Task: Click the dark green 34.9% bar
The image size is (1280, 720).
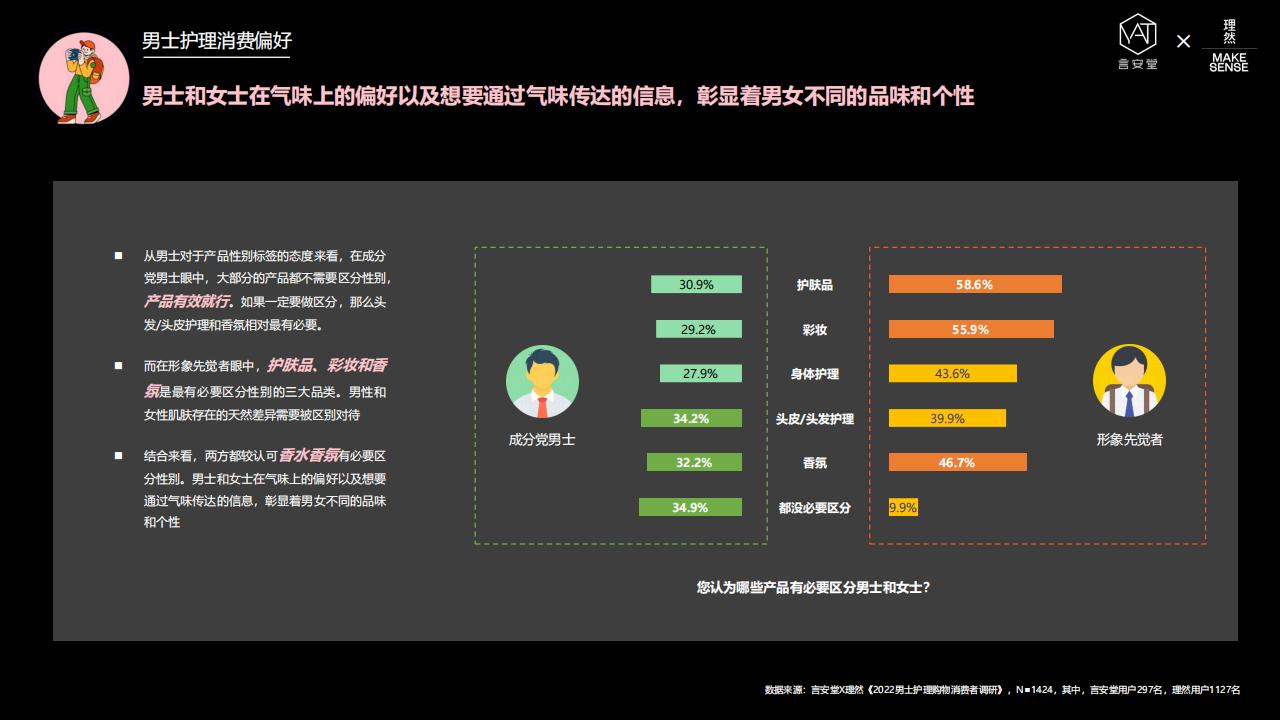Action: (690, 508)
